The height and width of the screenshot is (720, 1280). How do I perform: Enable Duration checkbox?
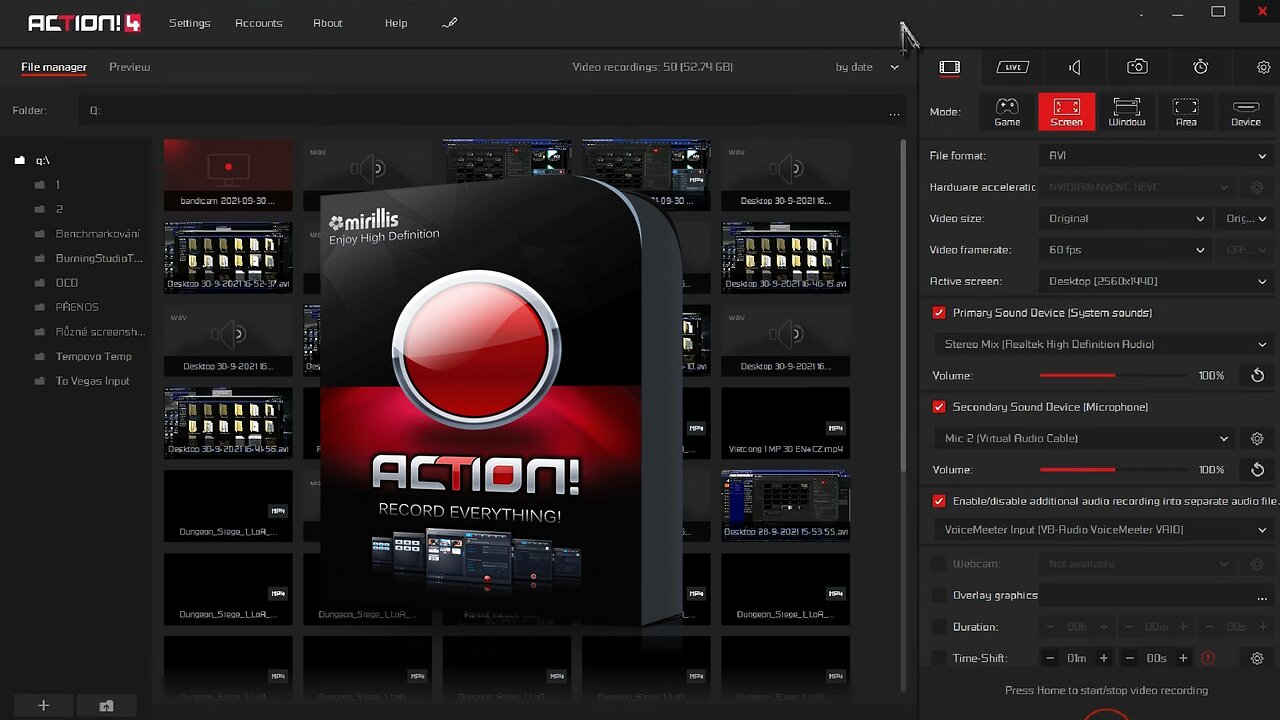pos(939,627)
